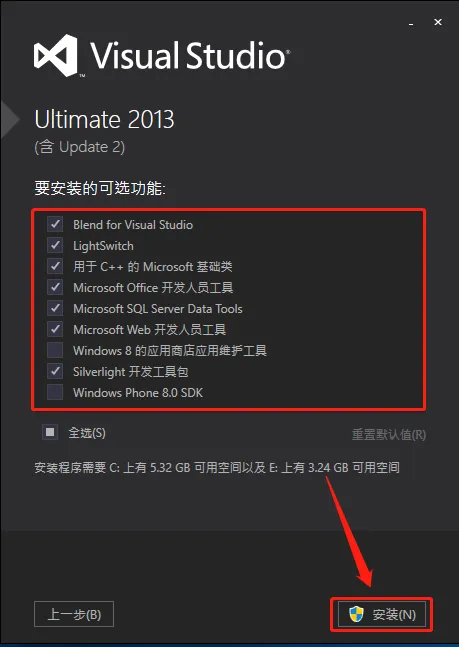Click the shield icon on the install button

[356, 614]
